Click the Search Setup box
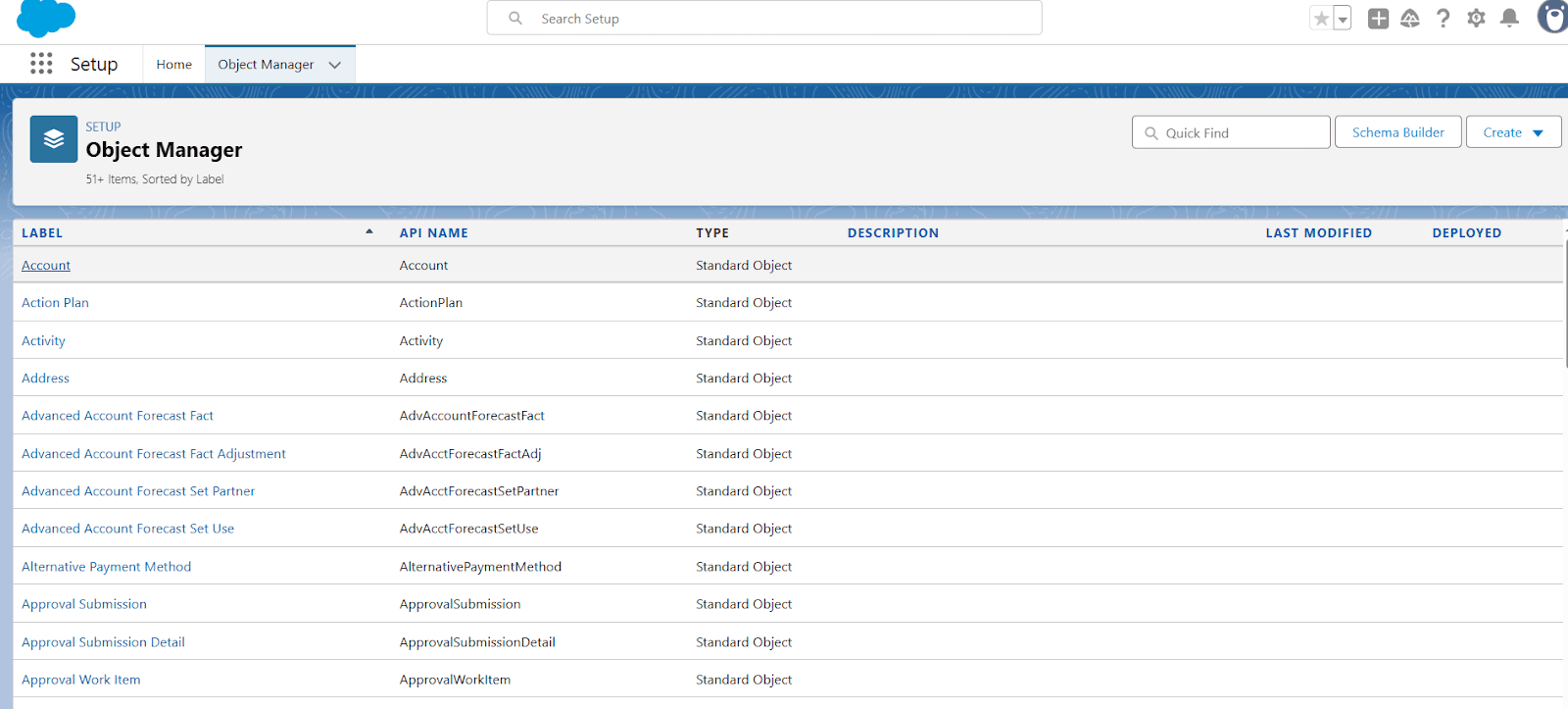Screen dimensions: 1568x709 764,18
